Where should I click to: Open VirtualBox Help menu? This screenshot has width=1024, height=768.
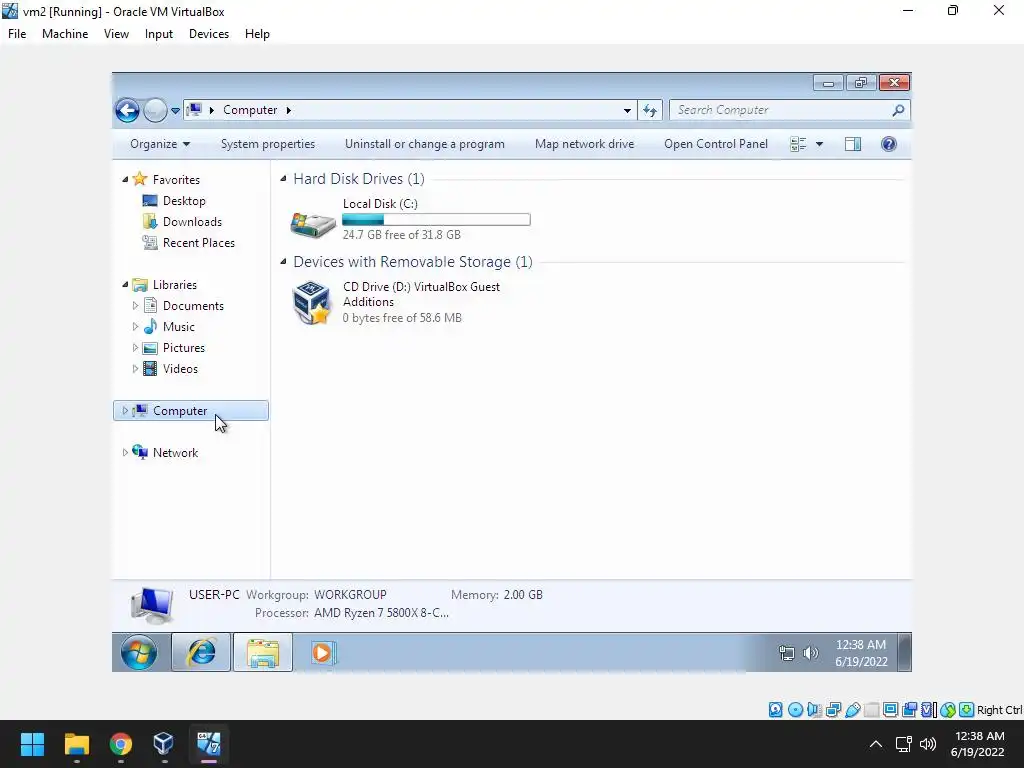click(257, 34)
